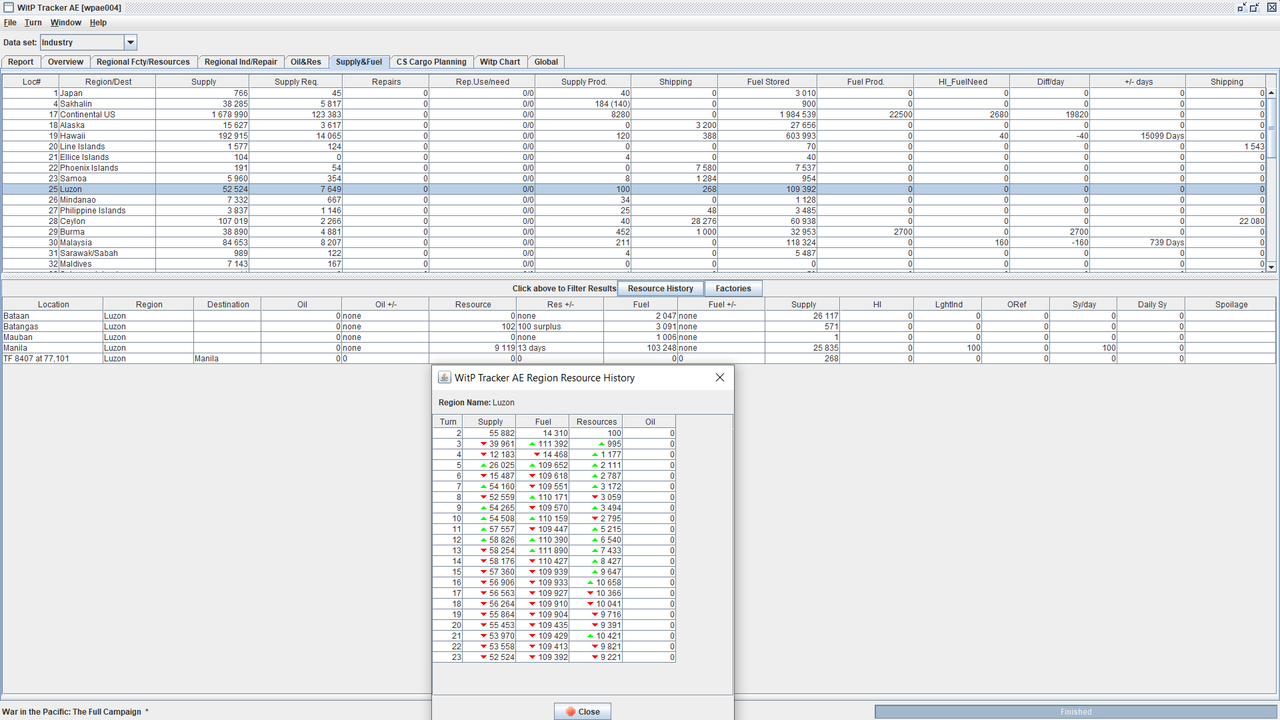Viewport: 1280px width, 720px height.
Task: Click the Close button in resource history dialog
Action: coord(583,711)
